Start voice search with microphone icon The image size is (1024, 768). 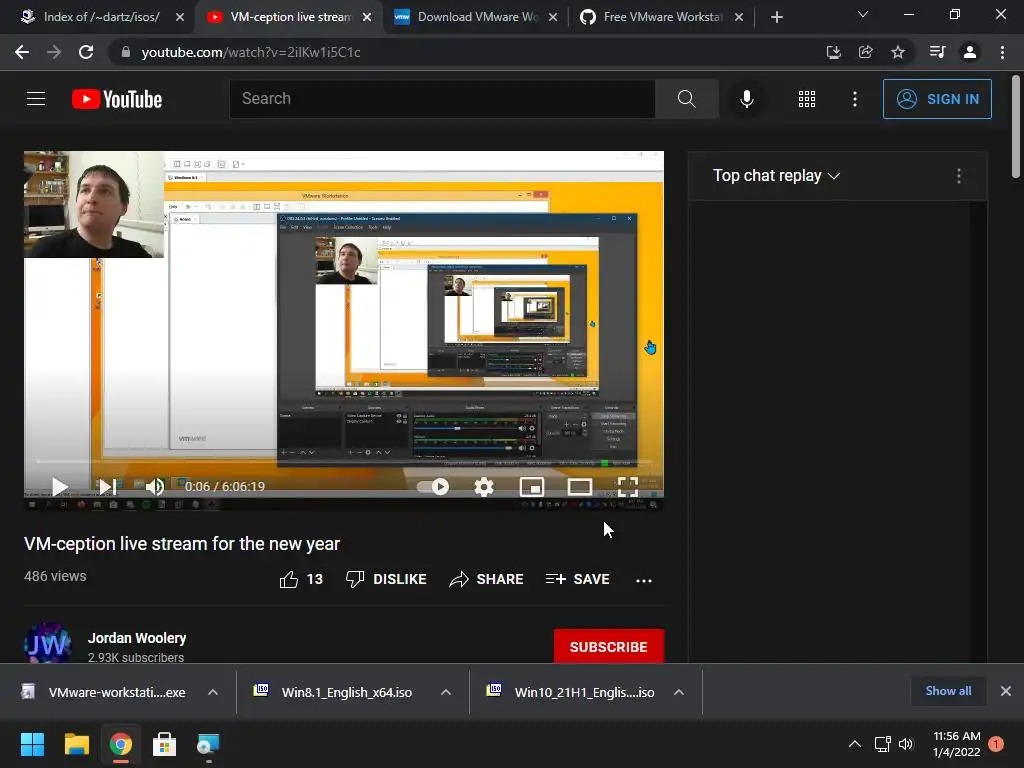point(746,99)
